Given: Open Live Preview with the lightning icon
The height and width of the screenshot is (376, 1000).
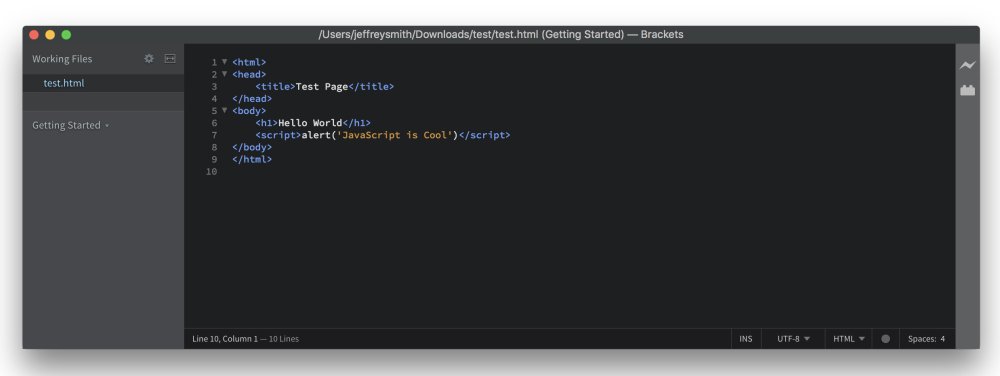Looking at the screenshot, I should click(967, 65).
